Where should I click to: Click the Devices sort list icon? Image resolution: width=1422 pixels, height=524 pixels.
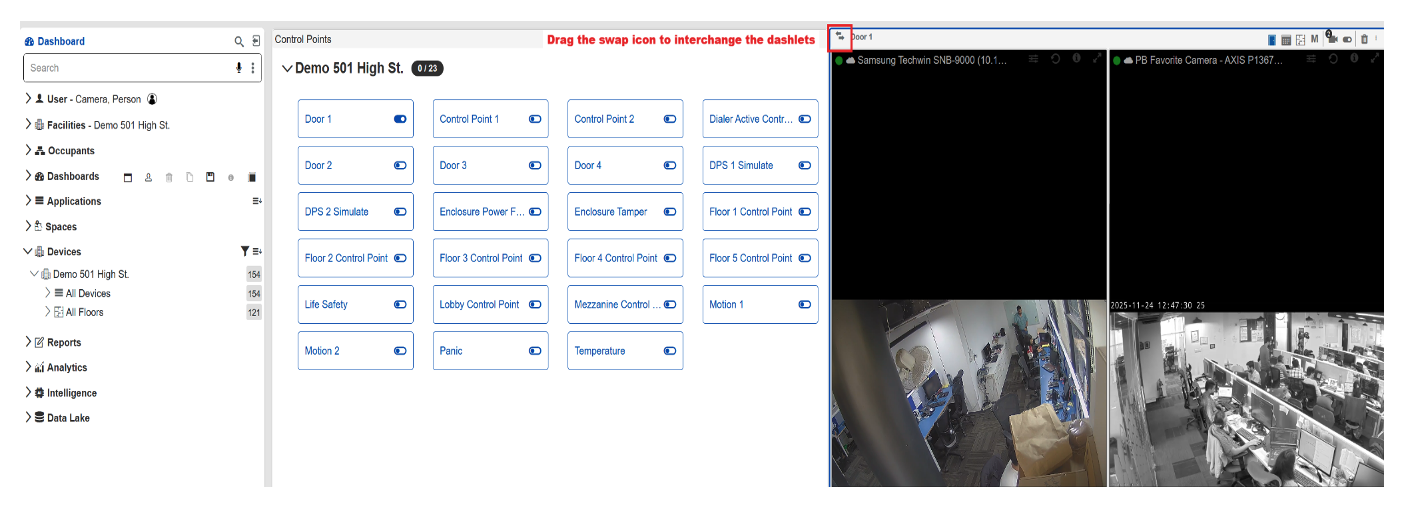(257, 252)
